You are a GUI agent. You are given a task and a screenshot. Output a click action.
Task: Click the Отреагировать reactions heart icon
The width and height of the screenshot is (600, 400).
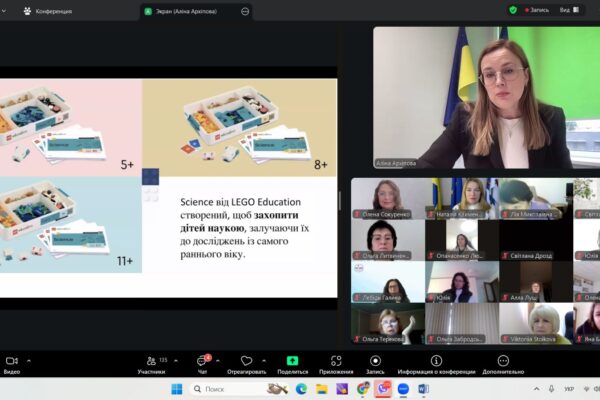pyautogui.click(x=246, y=360)
